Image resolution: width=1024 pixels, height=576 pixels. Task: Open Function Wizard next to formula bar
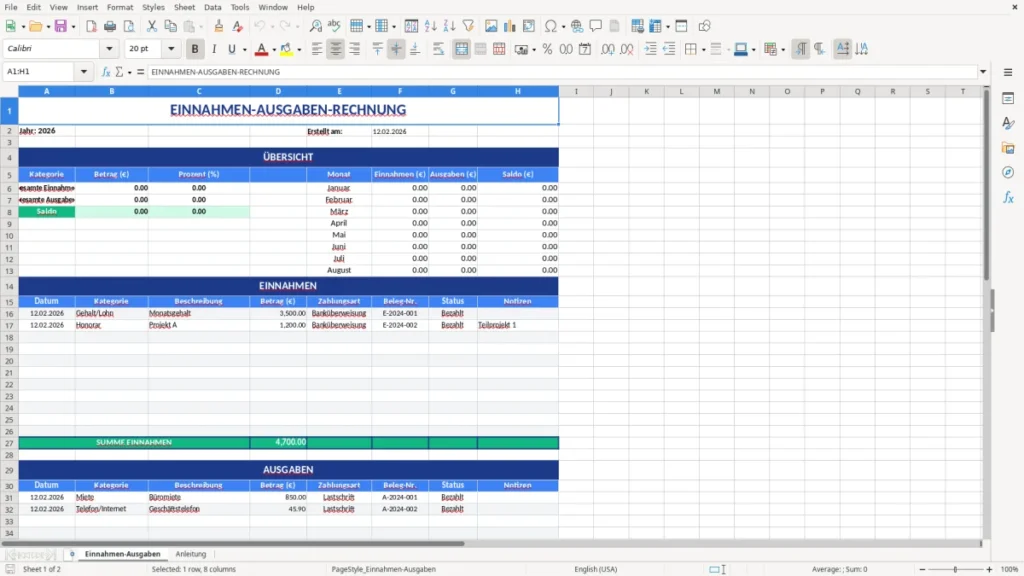click(106, 72)
